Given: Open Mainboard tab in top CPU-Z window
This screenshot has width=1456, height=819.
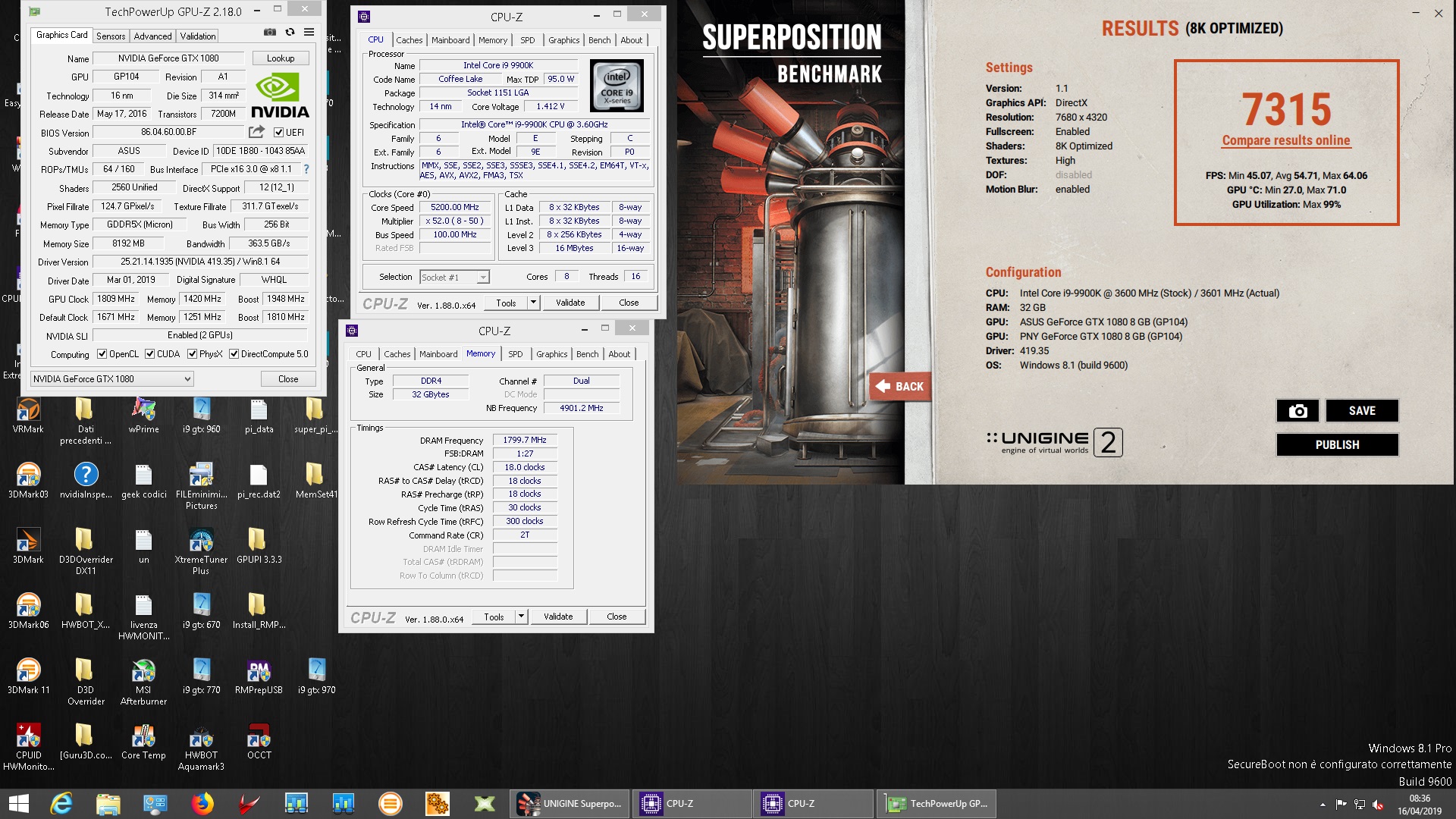Looking at the screenshot, I should tap(450, 40).
